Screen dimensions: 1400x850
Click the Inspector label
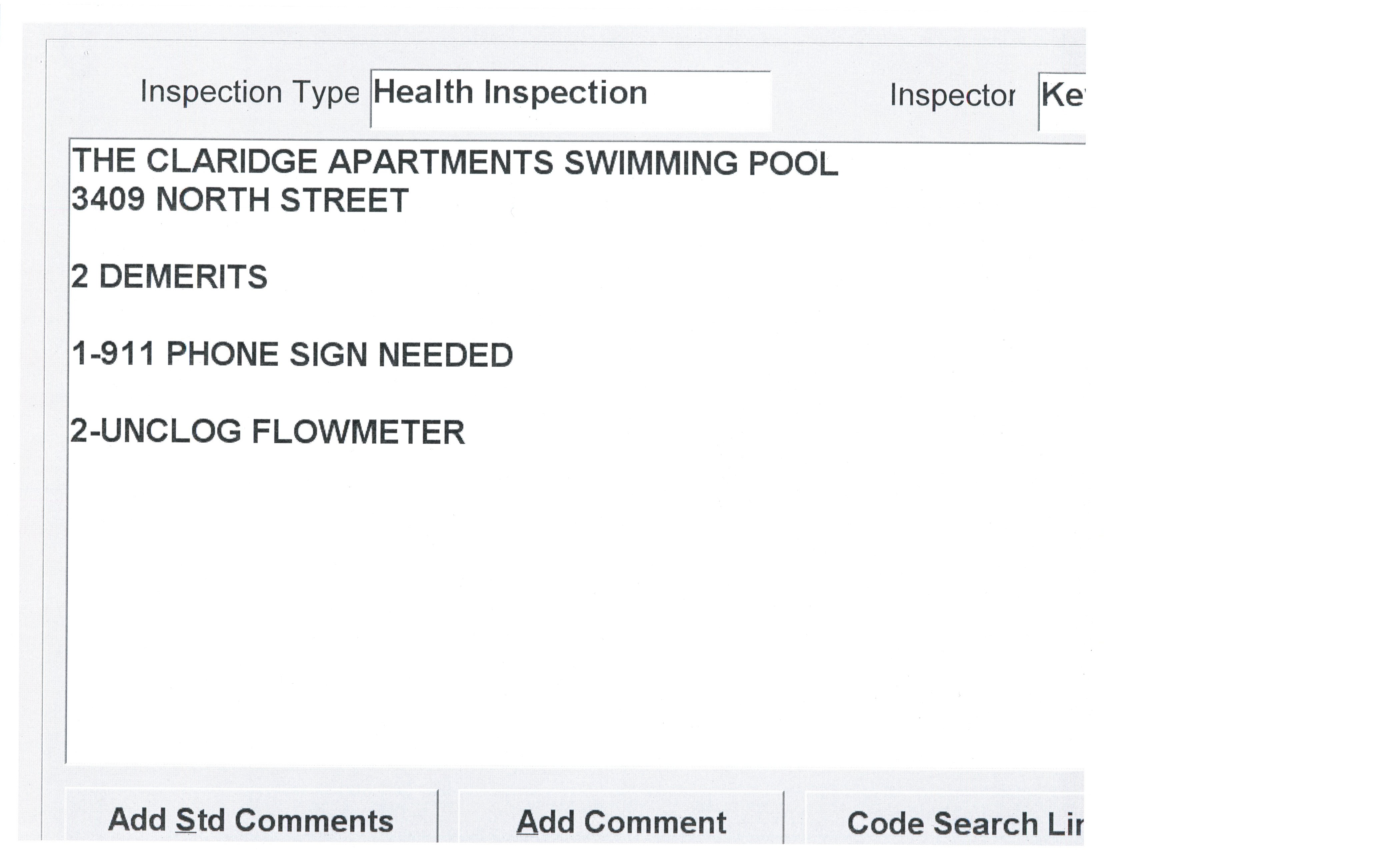pos(952,95)
